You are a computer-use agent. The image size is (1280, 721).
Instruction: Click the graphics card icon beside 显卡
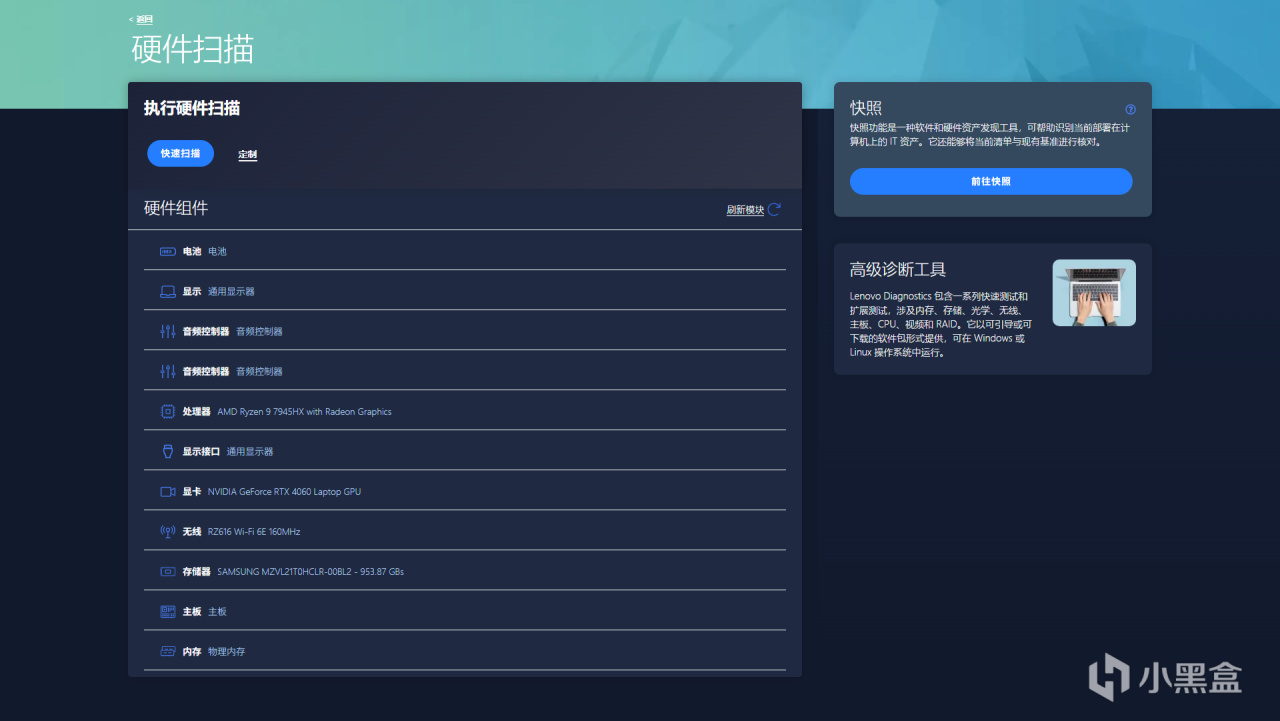tap(168, 491)
